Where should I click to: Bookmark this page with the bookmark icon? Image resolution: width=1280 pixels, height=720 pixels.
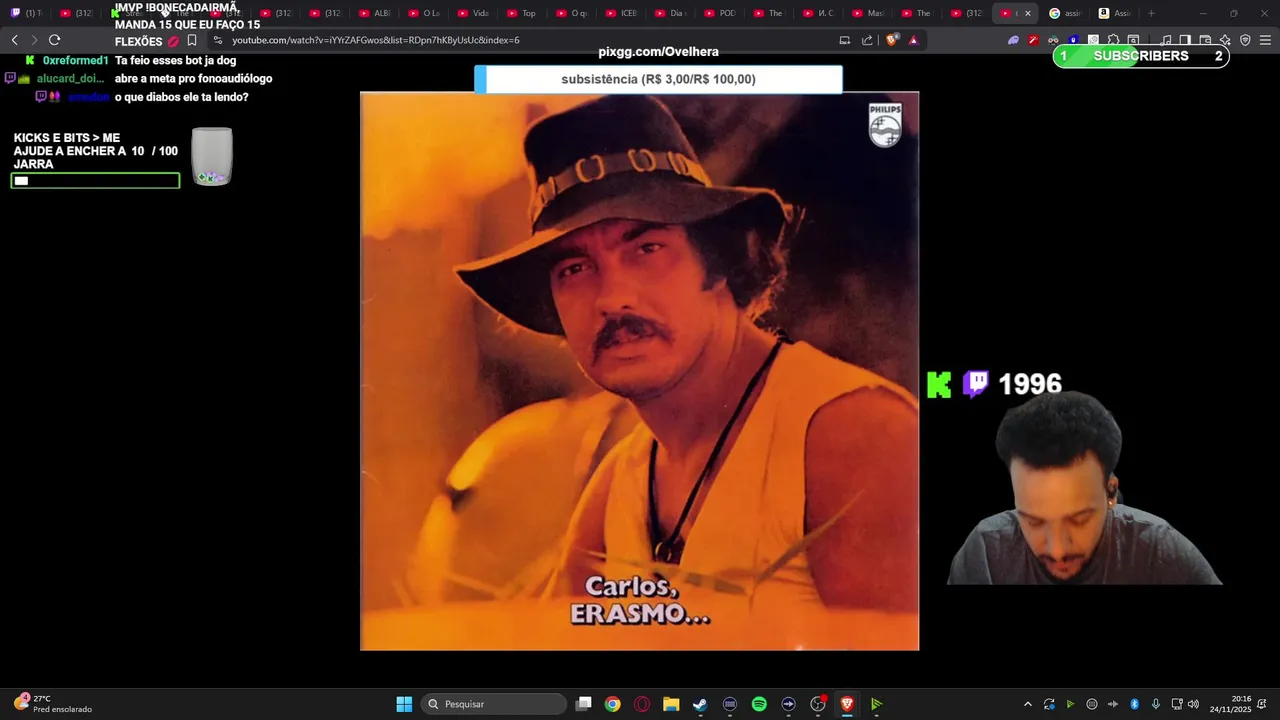(x=192, y=40)
